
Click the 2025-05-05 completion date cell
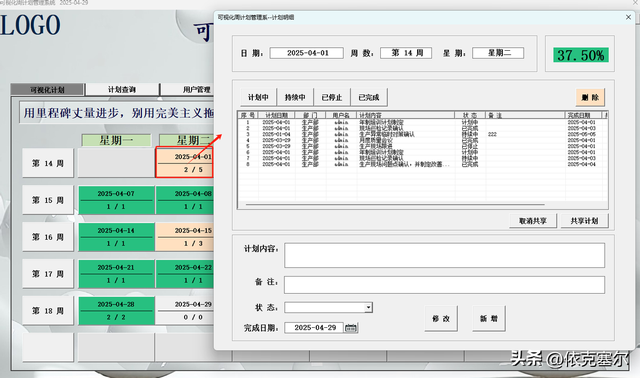click(x=581, y=134)
